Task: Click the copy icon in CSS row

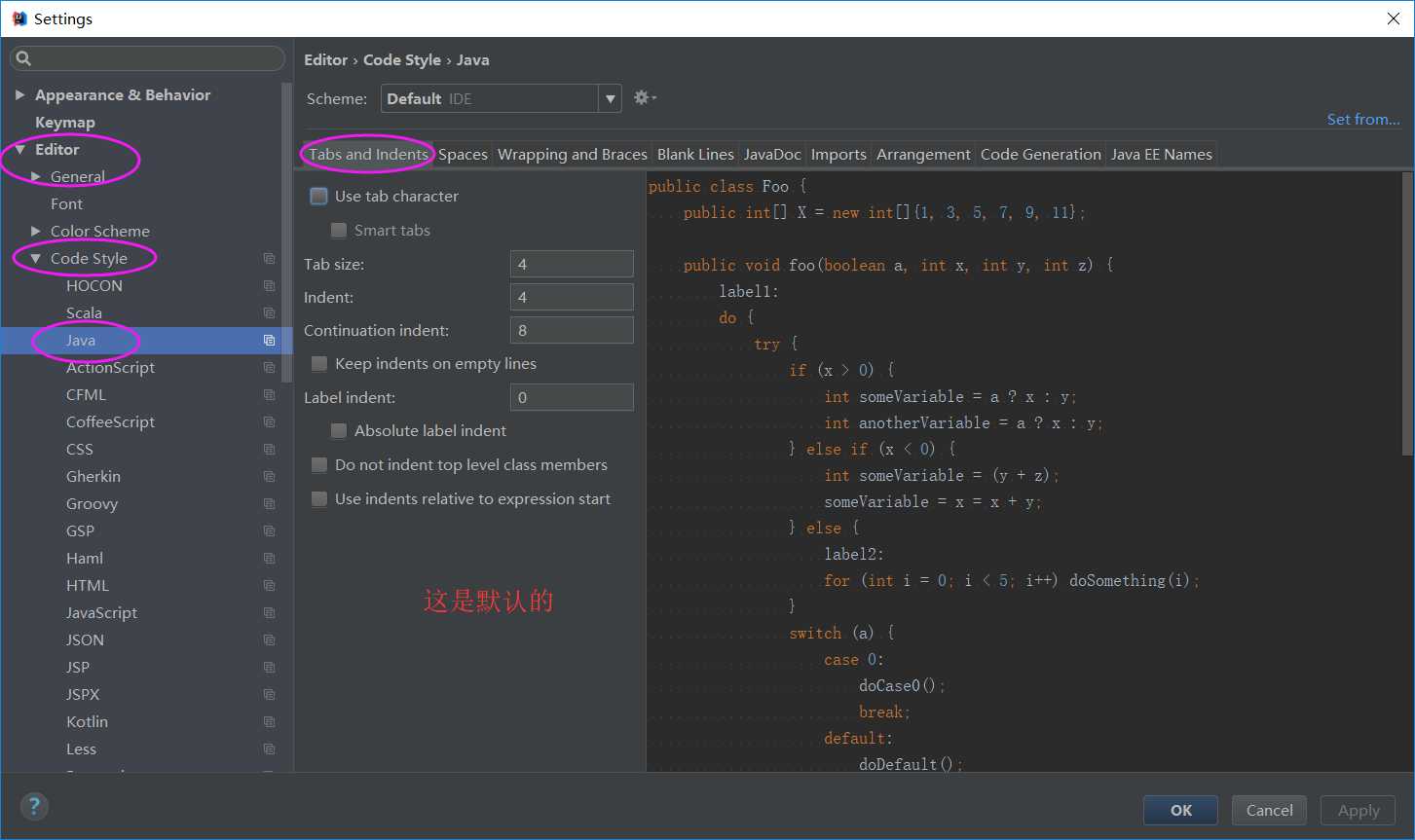Action: pos(269,450)
